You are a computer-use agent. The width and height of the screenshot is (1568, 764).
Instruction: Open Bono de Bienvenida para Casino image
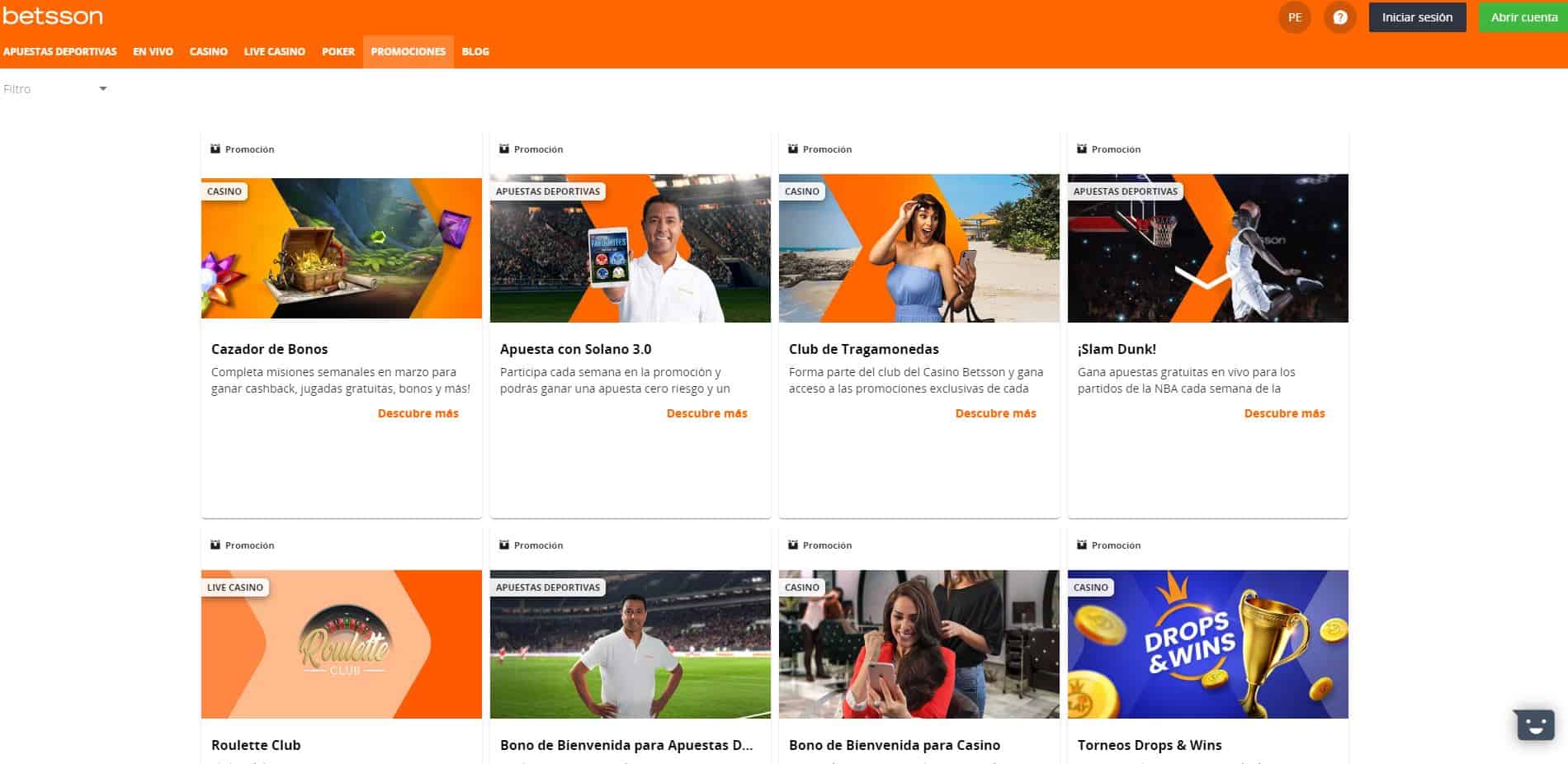(x=919, y=644)
